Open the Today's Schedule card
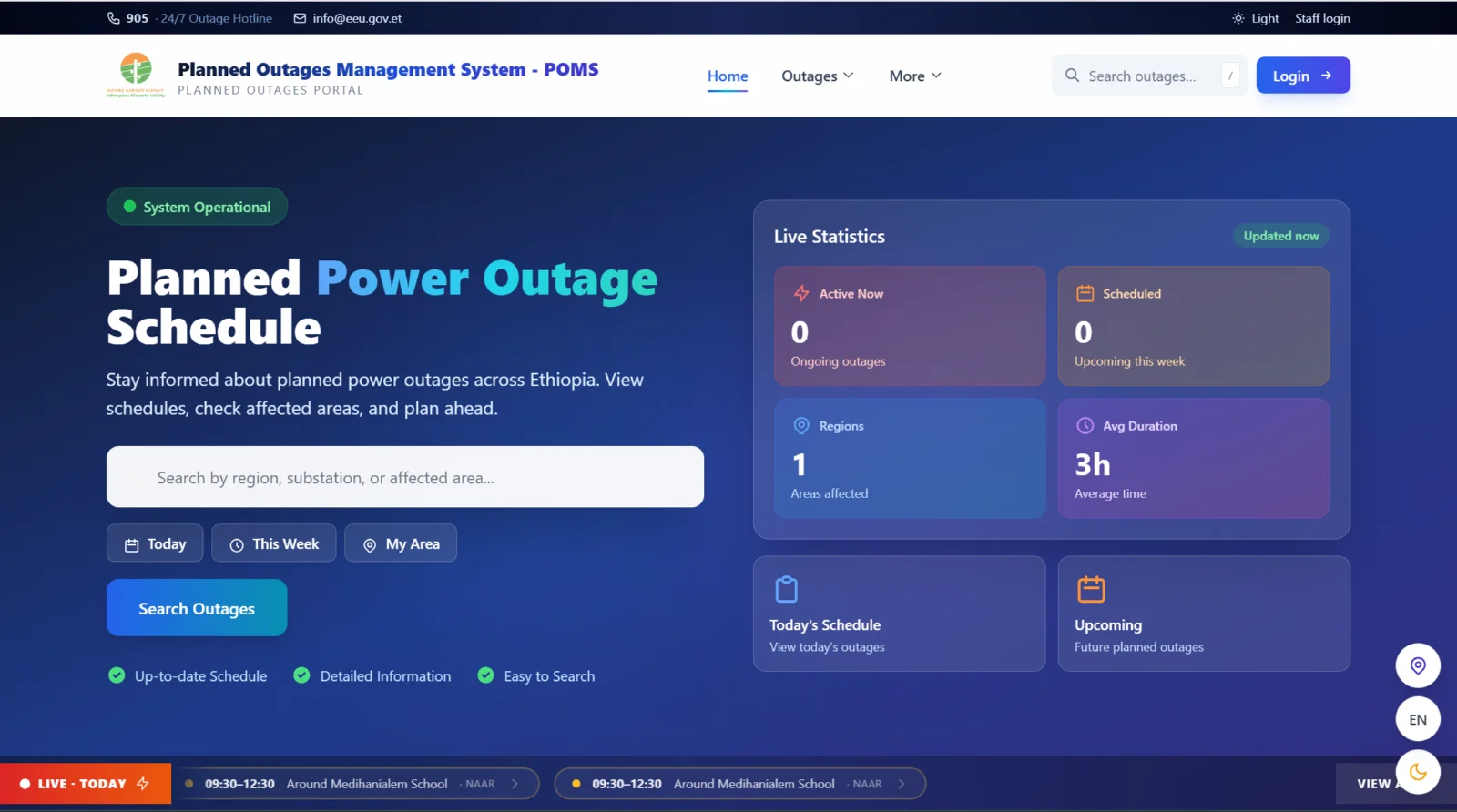Screen dimensions: 1457x812 coord(900,614)
